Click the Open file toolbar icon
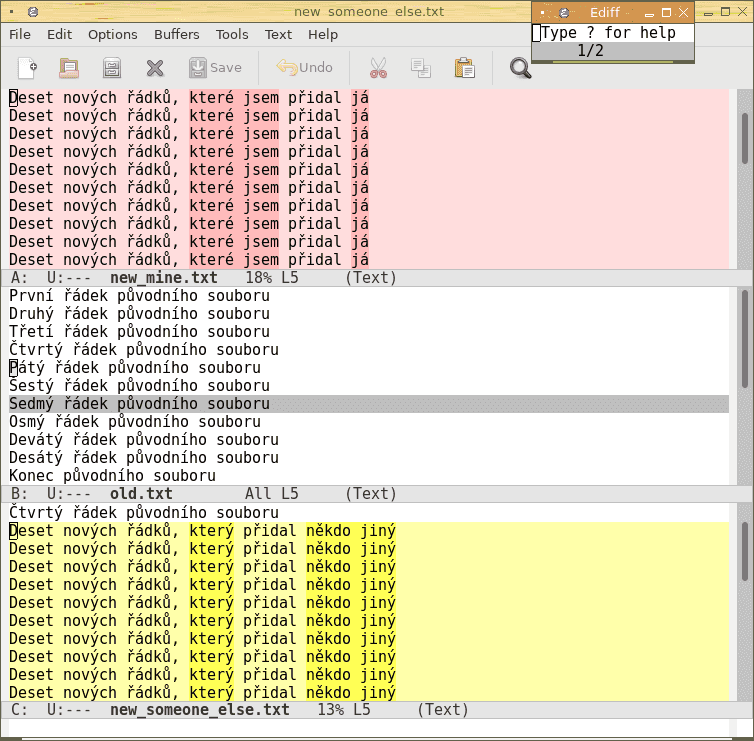The image size is (754, 741). click(69, 68)
